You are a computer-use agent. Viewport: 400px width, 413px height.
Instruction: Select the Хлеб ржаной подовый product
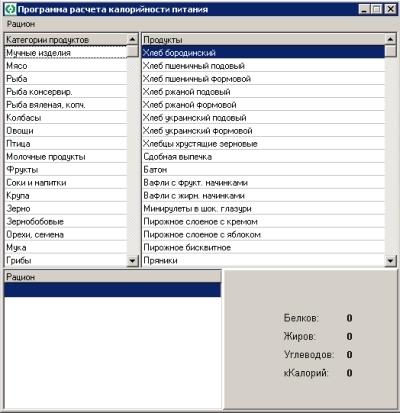(263, 92)
